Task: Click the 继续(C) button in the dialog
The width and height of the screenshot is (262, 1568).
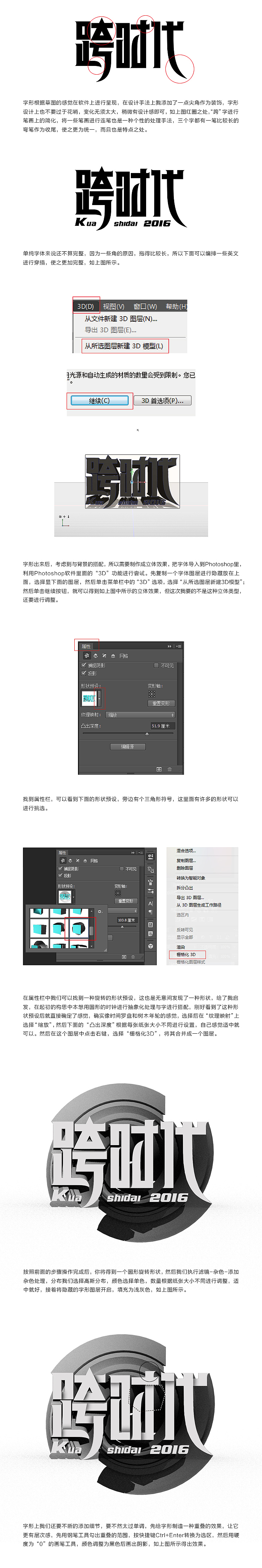Action: (99, 401)
